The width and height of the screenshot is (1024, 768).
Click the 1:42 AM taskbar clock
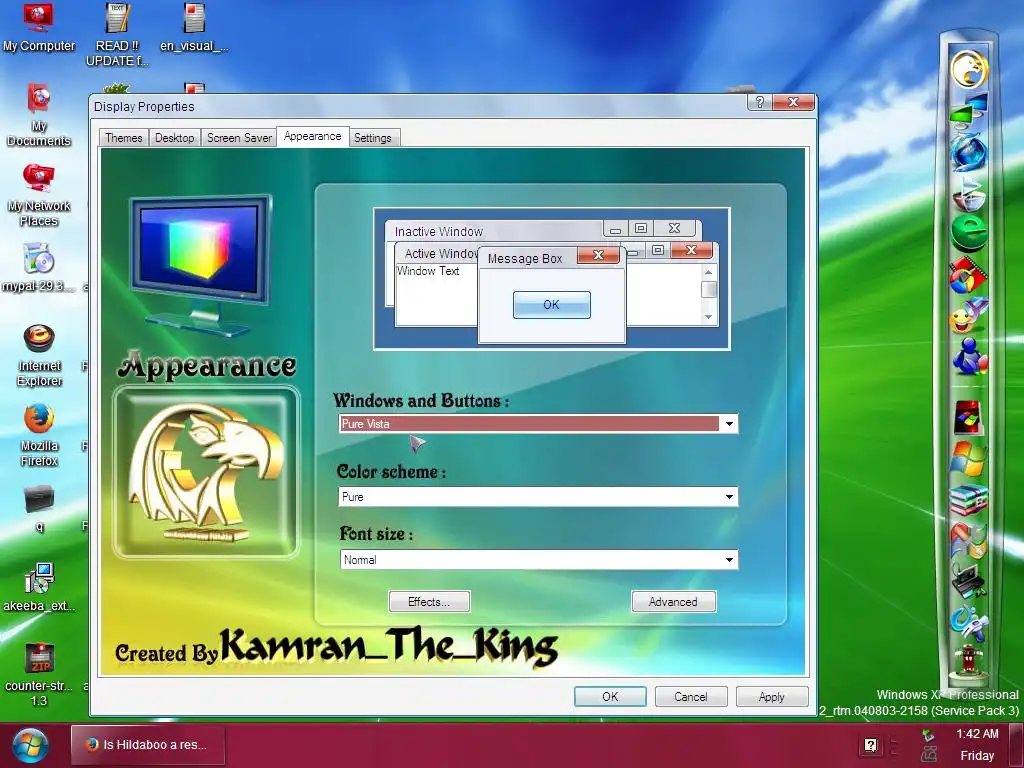977,734
